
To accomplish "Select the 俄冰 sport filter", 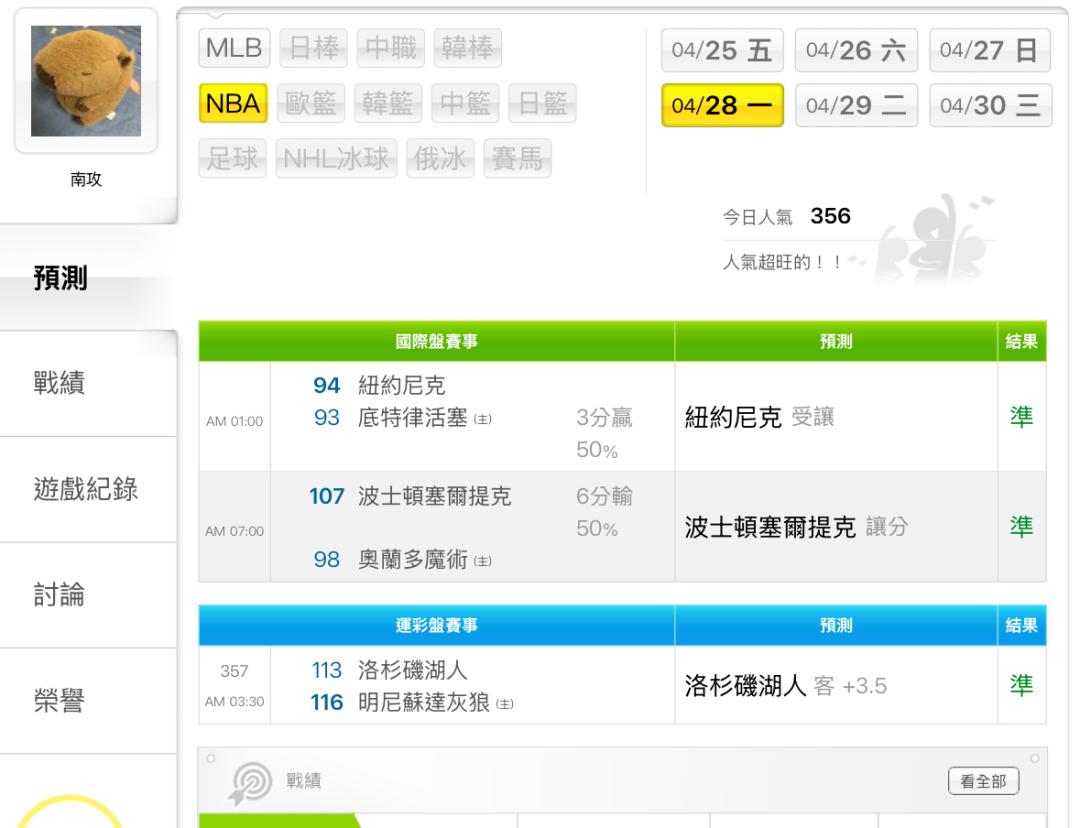I will click(440, 158).
